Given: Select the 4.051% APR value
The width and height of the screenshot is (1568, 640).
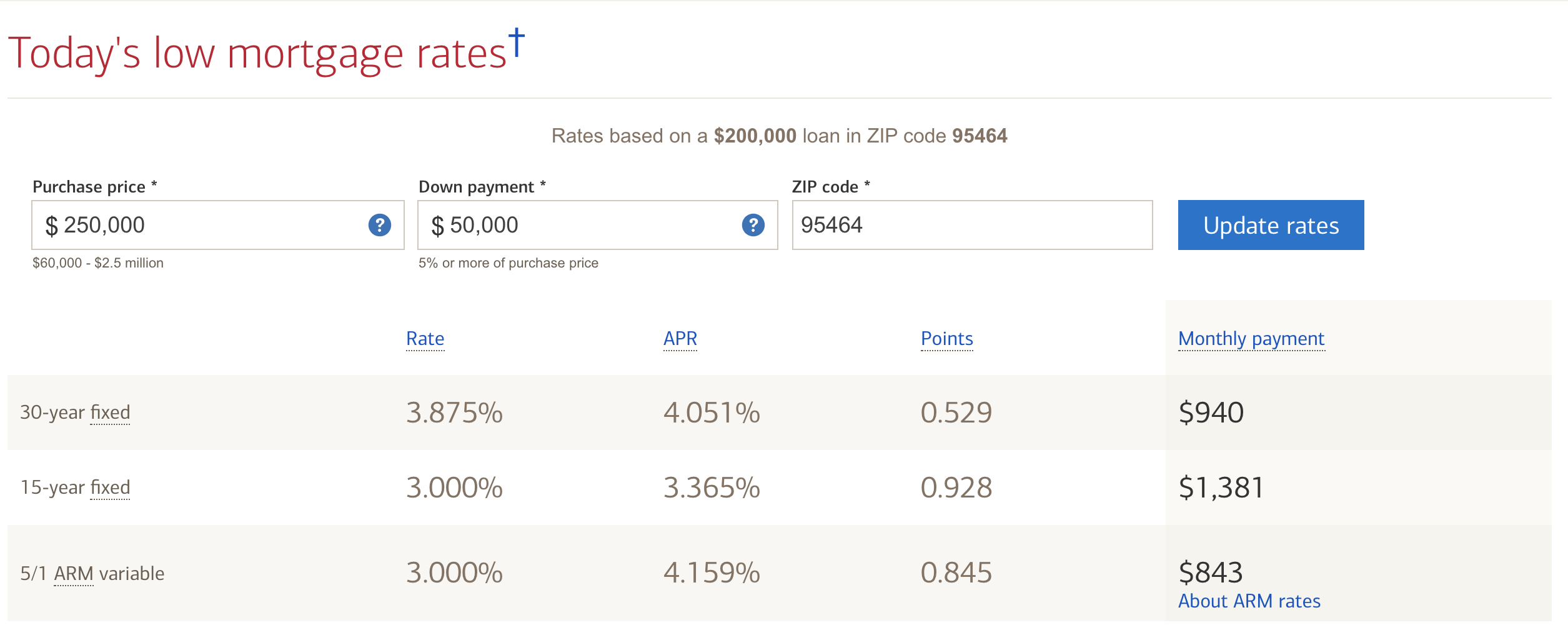Looking at the screenshot, I should point(712,412).
